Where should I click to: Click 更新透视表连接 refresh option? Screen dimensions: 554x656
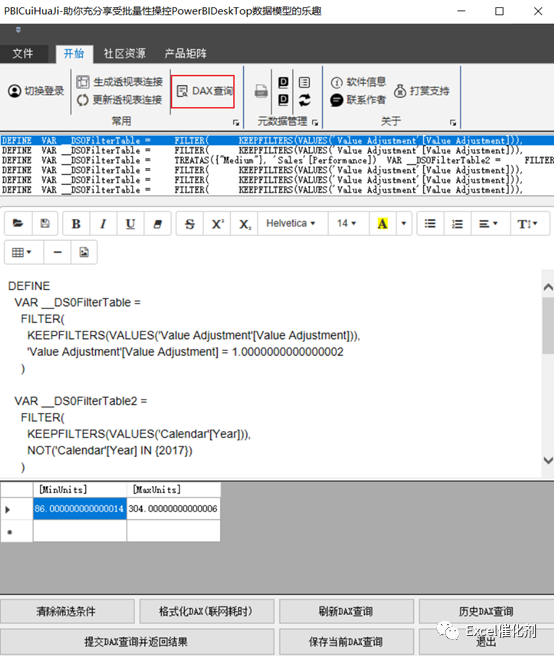120,100
